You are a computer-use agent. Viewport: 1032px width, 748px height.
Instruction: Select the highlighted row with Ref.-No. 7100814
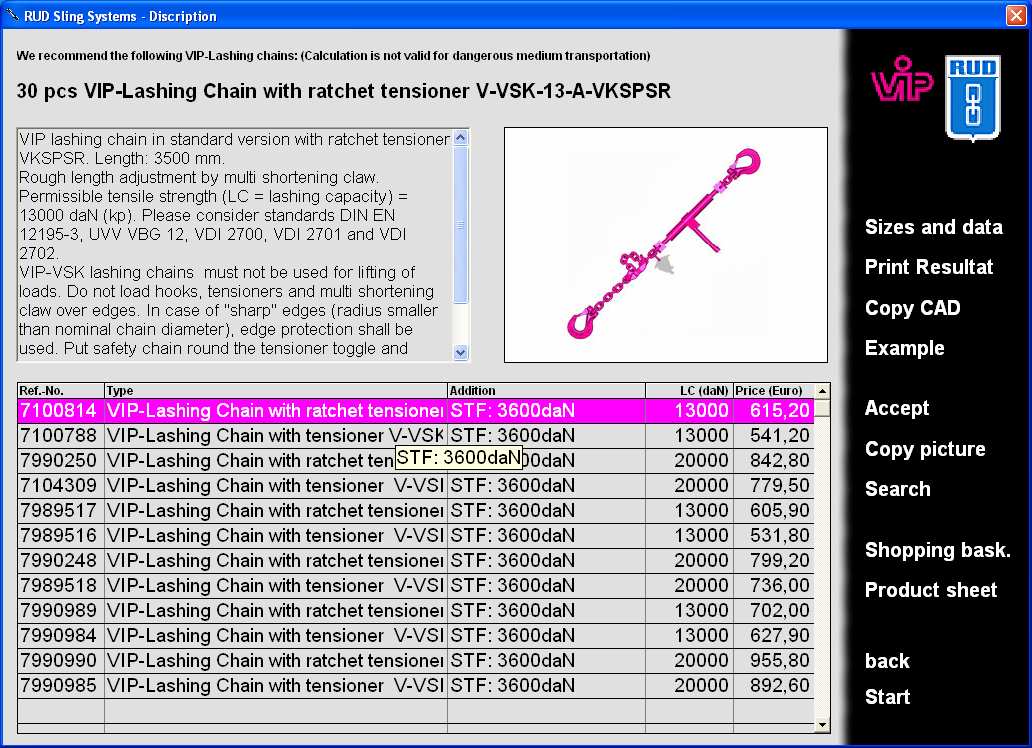click(416, 411)
